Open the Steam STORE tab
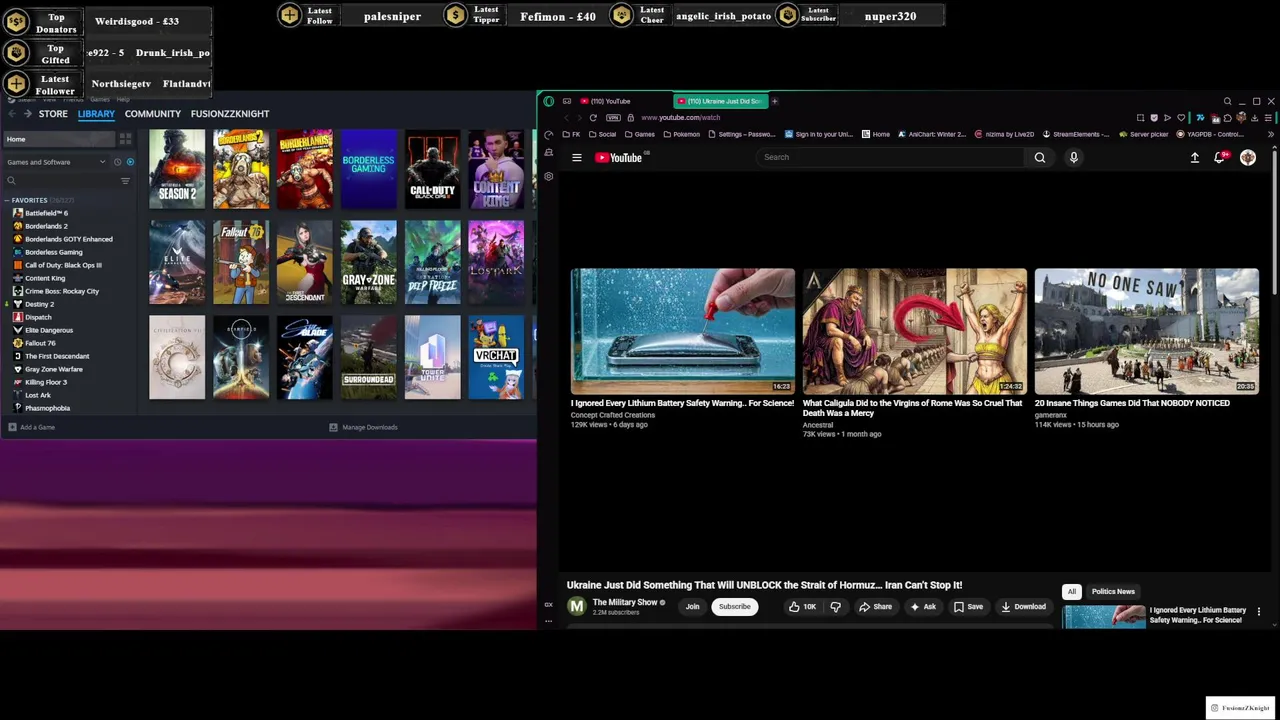Image resolution: width=1280 pixels, height=720 pixels. [53, 114]
